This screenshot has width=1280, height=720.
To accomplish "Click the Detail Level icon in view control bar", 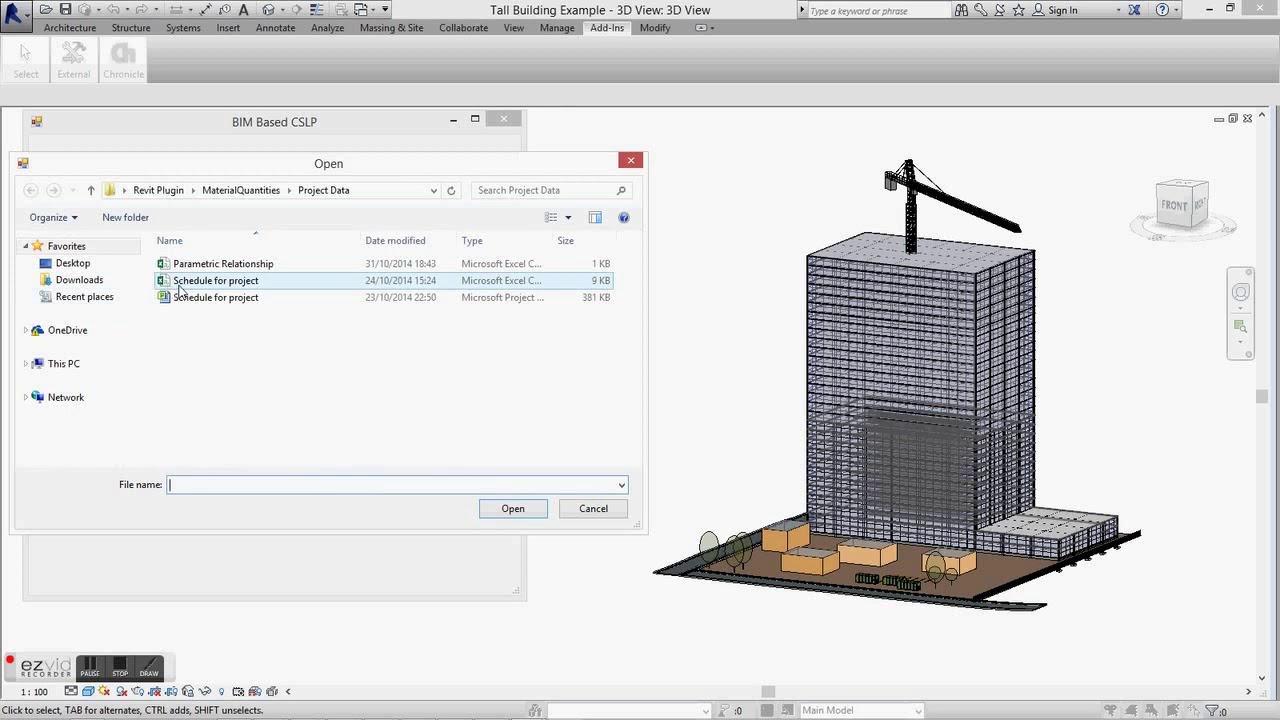I will coord(71,691).
